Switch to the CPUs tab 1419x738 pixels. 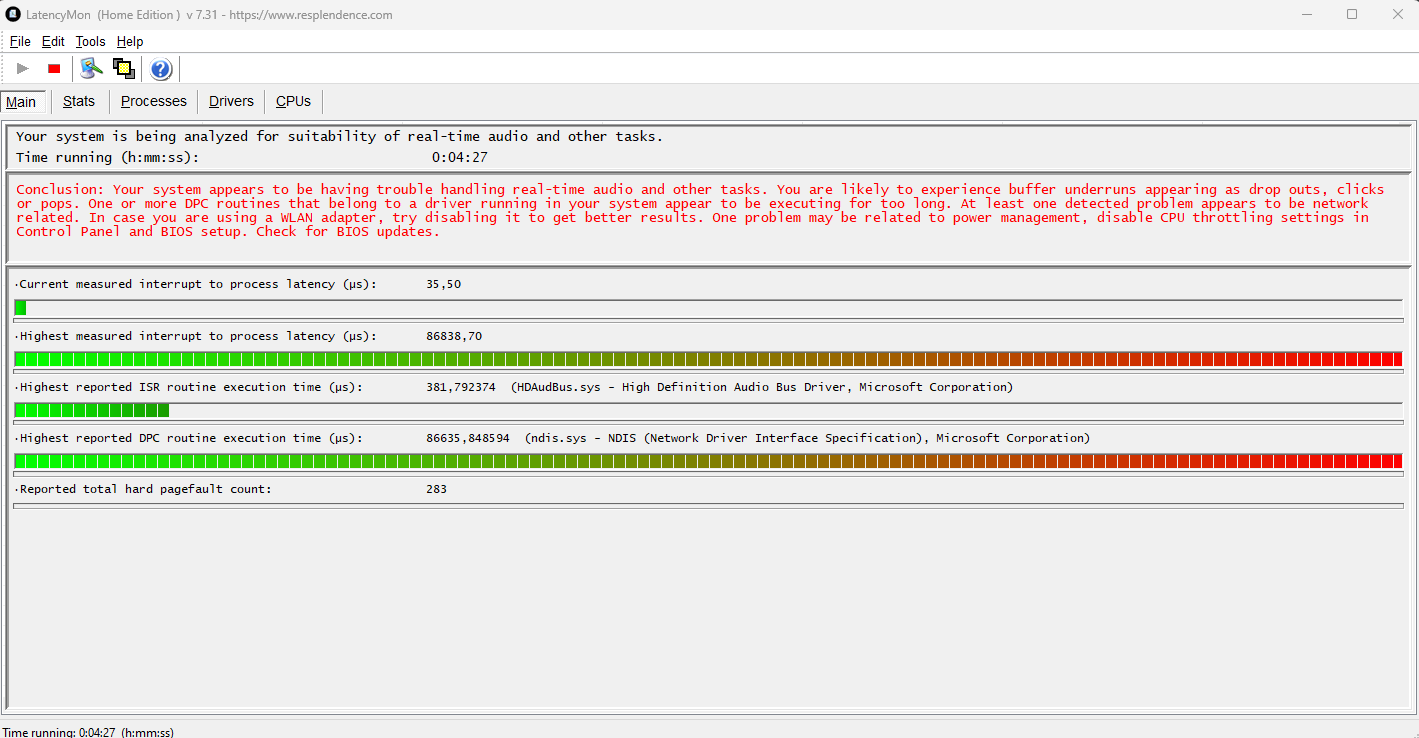[294, 101]
